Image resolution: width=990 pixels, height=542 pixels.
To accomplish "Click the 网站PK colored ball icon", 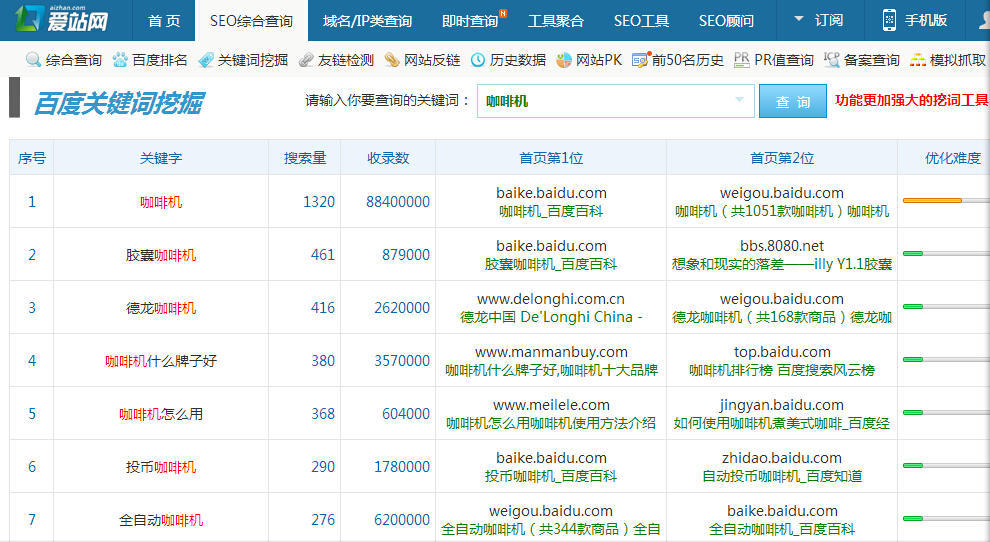I will [564, 60].
